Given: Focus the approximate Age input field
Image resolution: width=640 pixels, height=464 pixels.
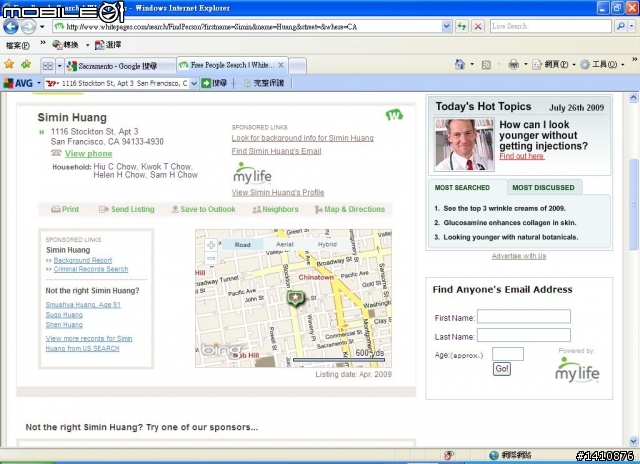Looking at the screenshot, I should [x=508, y=354].
